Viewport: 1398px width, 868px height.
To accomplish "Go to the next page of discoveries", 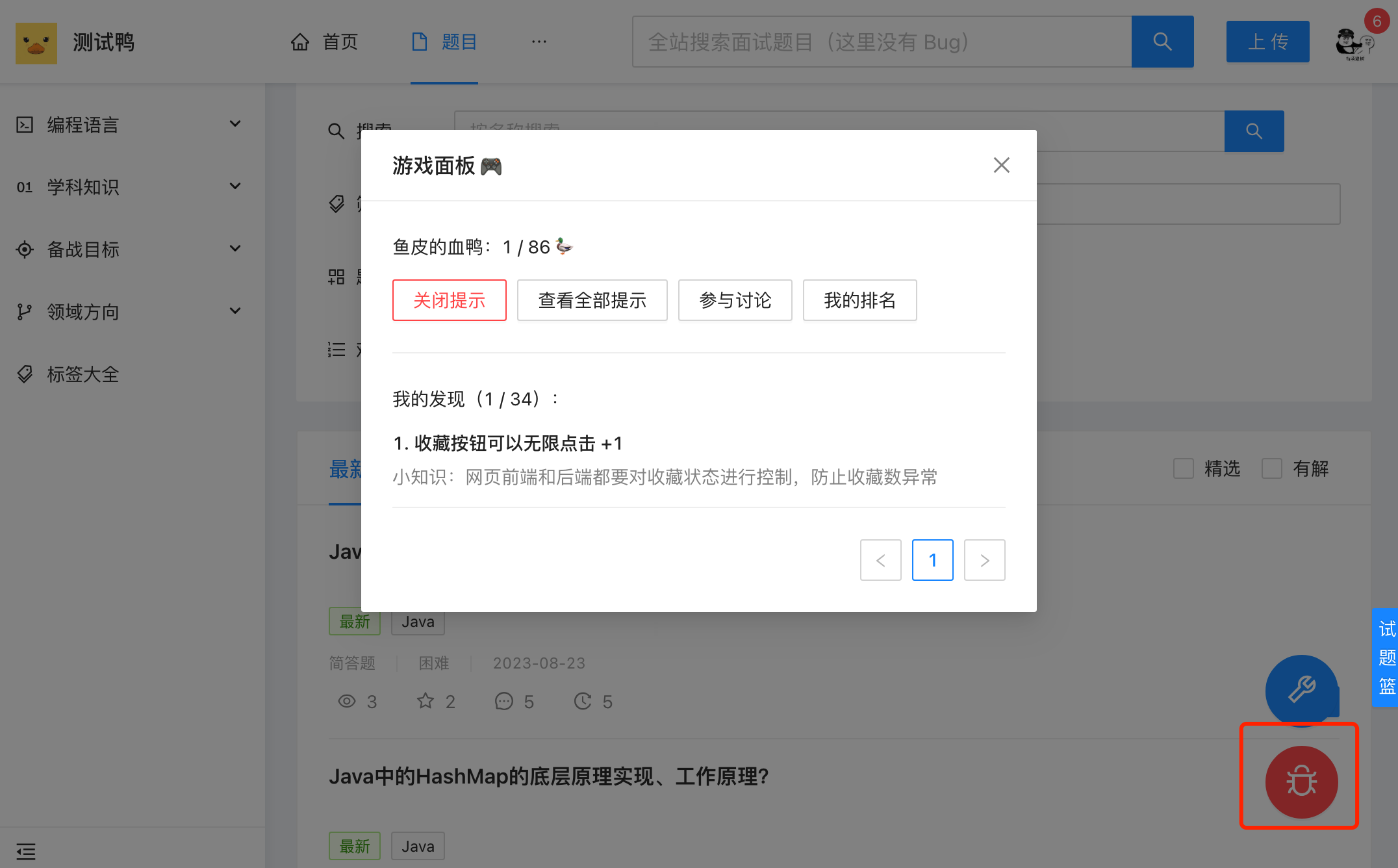I will [984, 560].
